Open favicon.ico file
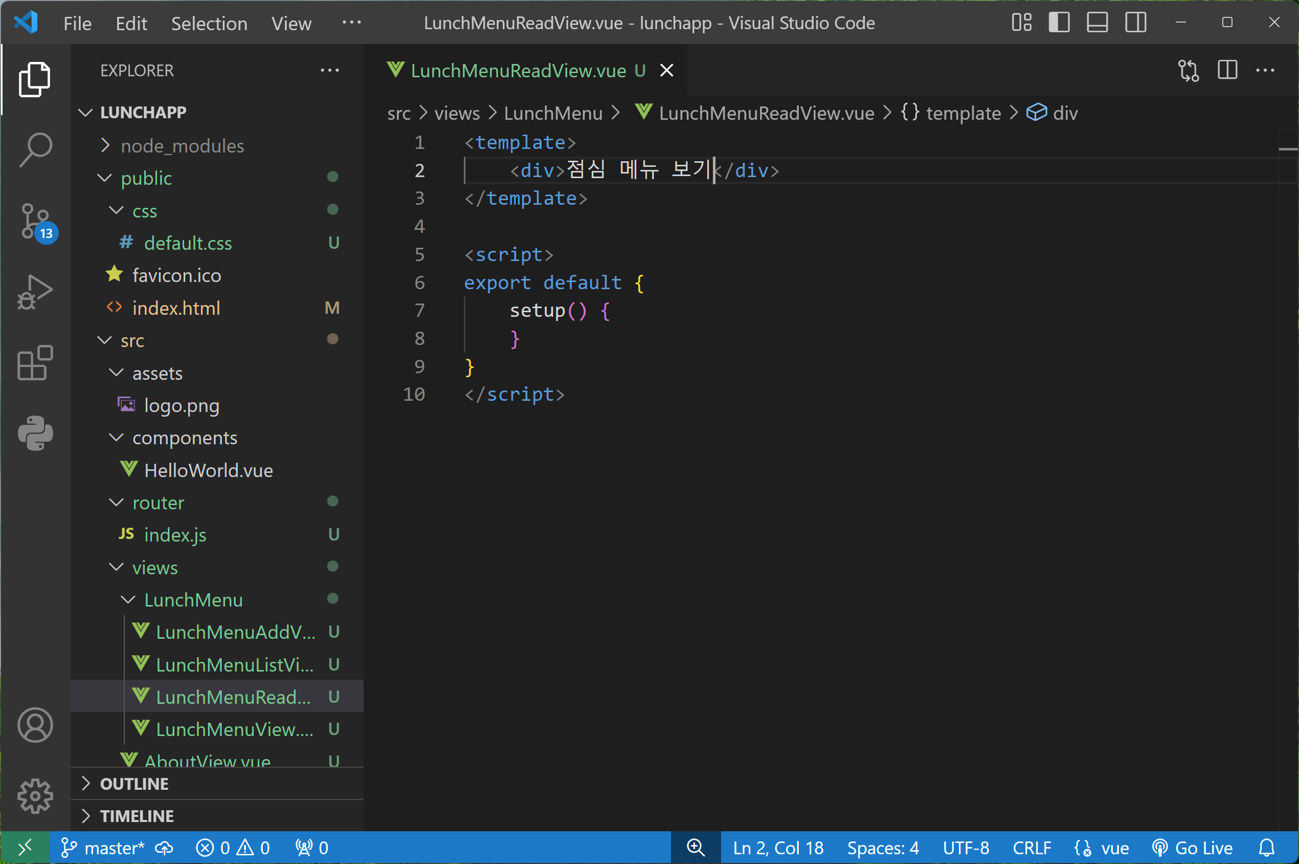The image size is (1299, 864). point(217,275)
